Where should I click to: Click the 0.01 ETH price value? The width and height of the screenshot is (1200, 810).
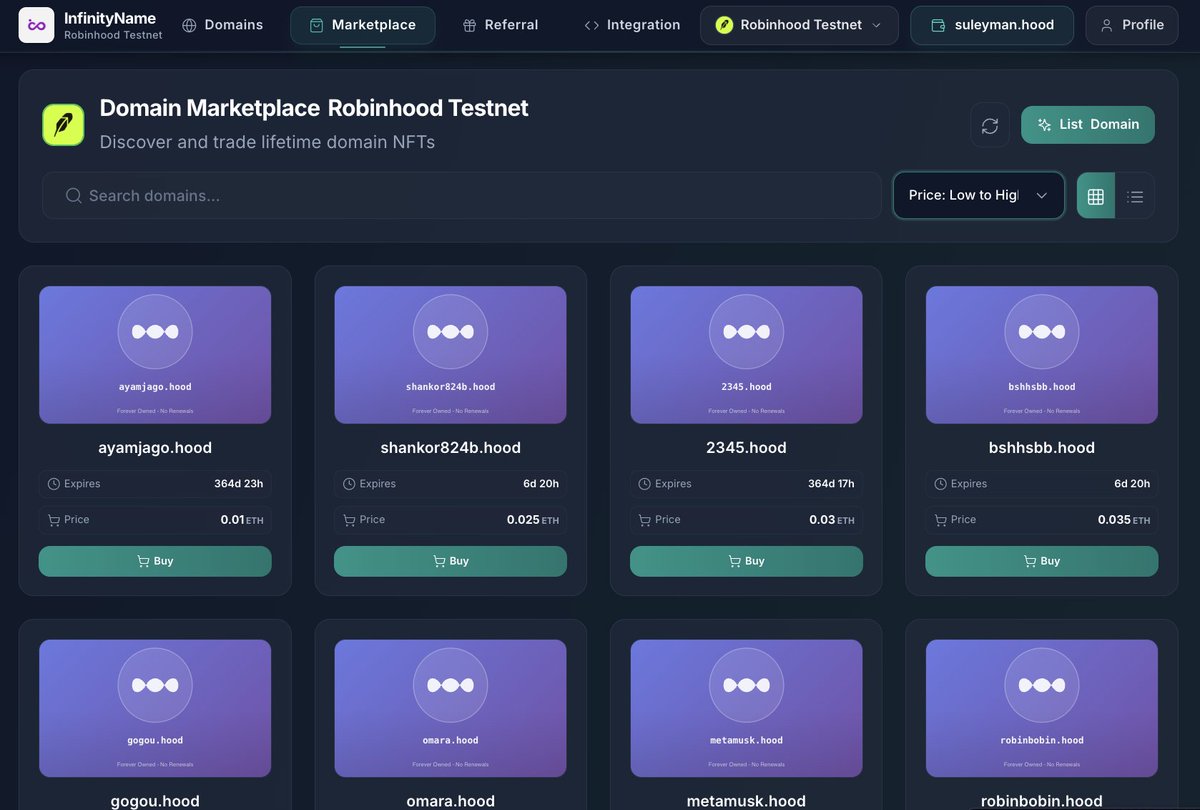coord(242,520)
